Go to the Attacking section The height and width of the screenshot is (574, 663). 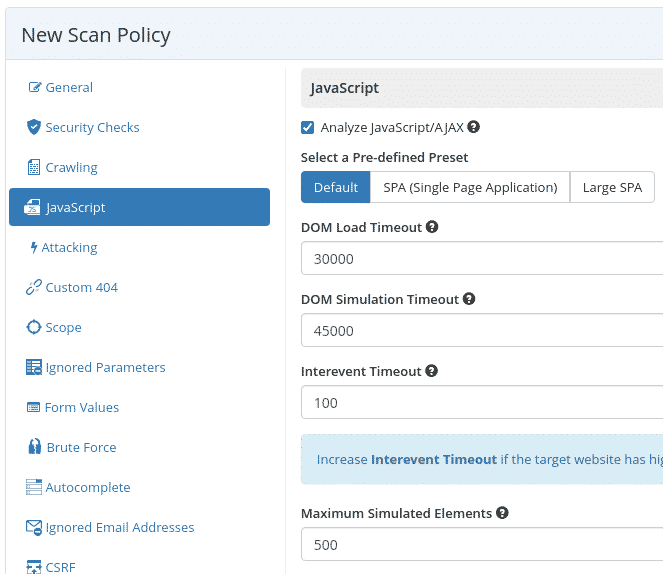pyautogui.click(x=69, y=247)
